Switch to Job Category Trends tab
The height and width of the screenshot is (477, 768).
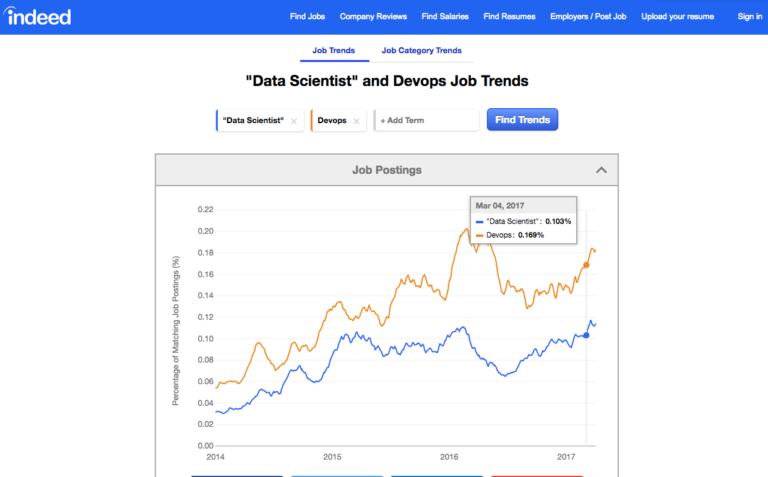(x=421, y=50)
